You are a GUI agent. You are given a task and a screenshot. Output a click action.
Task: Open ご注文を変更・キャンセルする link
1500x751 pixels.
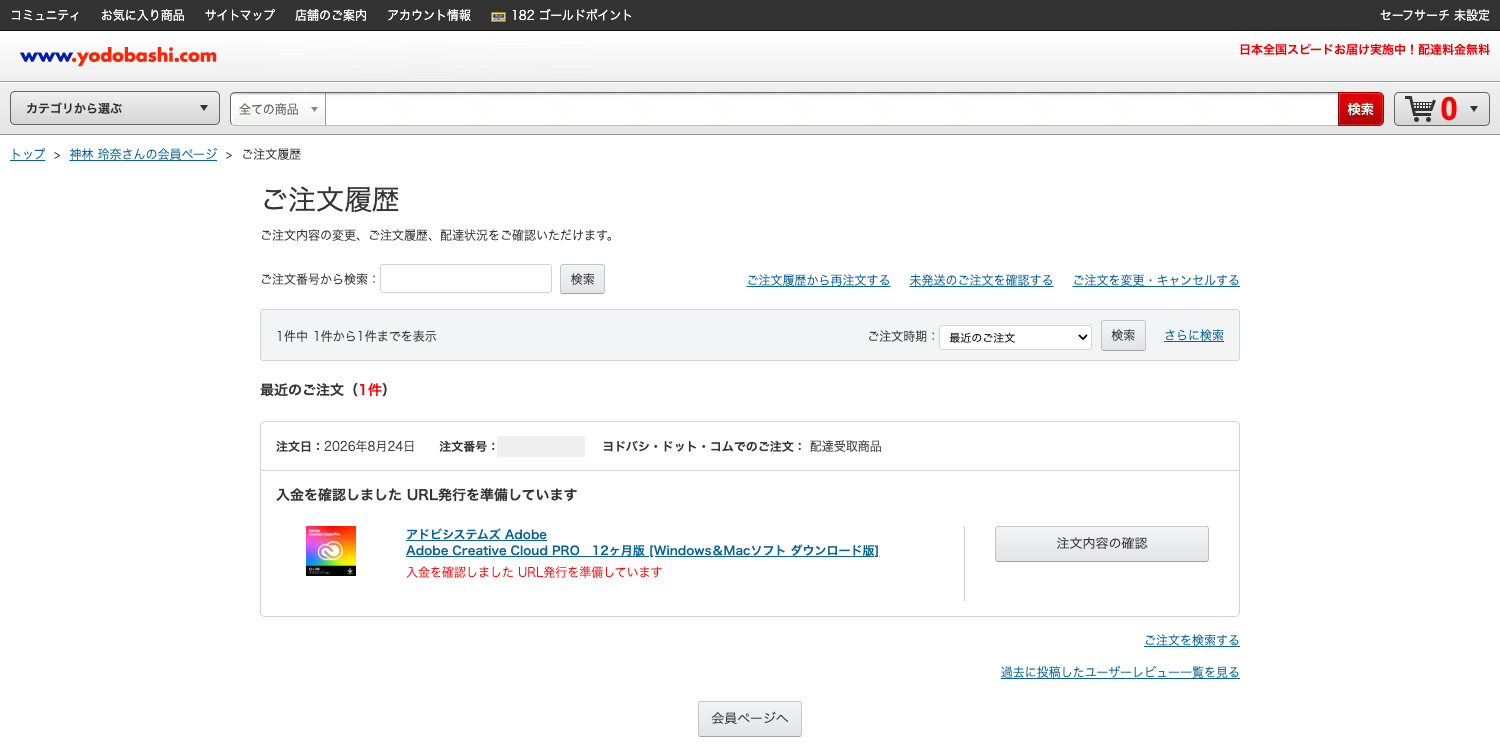[1156, 280]
